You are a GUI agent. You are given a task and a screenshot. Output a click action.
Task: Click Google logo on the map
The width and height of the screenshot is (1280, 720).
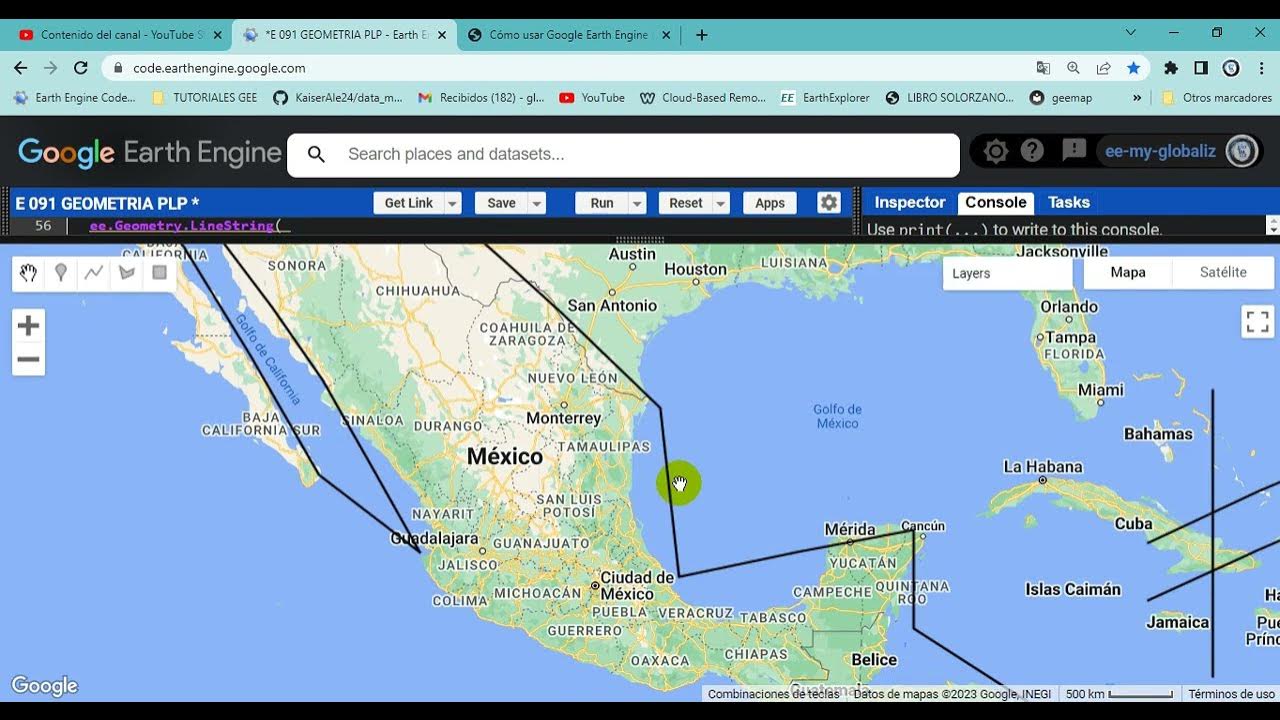pos(44,685)
